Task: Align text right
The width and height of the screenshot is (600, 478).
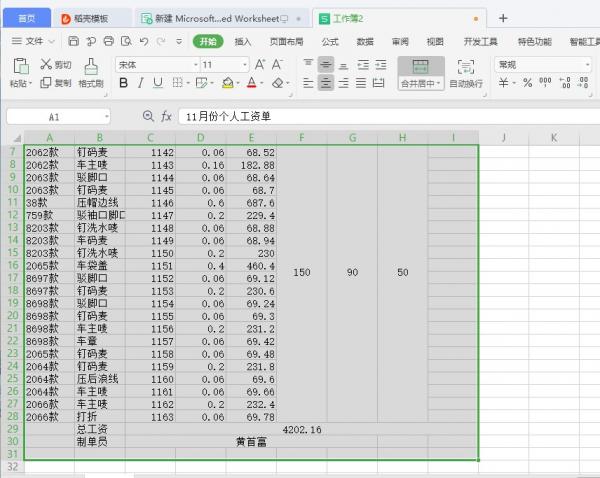Action: [x=343, y=83]
